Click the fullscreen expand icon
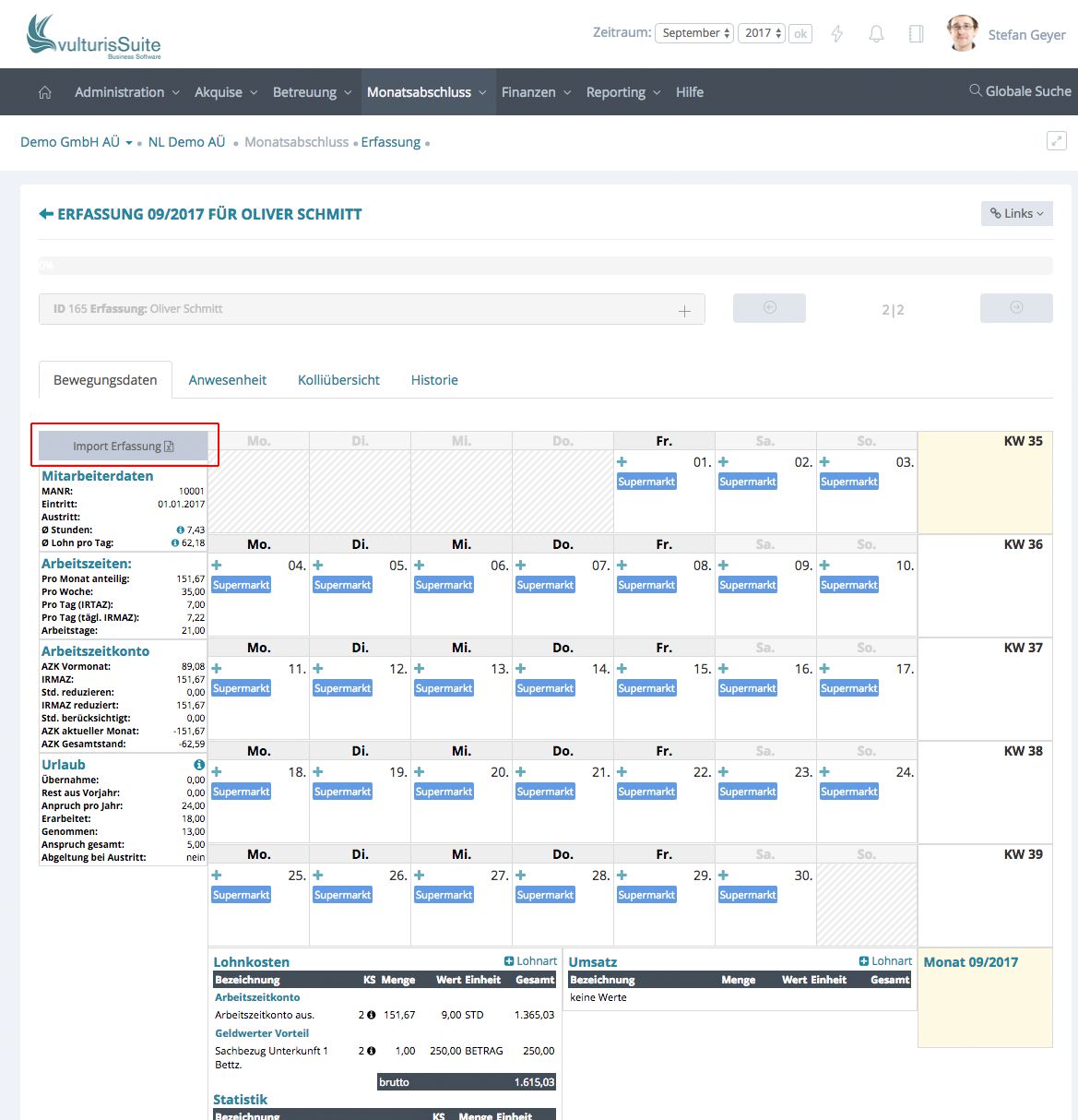 [x=1056, y=141]
